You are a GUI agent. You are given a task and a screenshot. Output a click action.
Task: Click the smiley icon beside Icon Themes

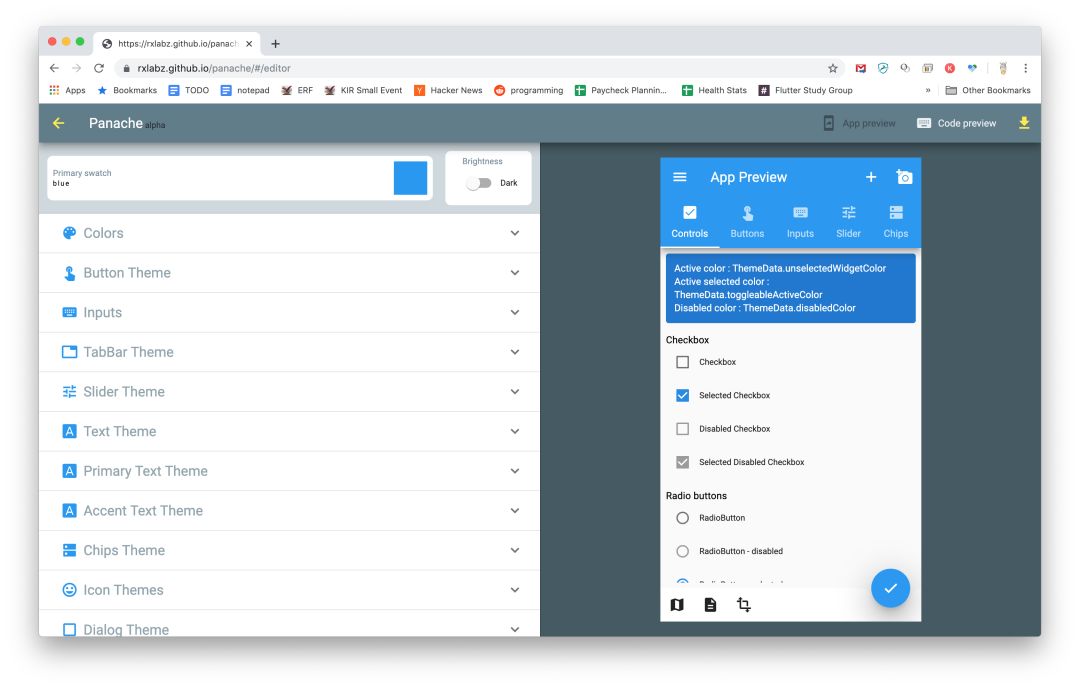(x=70, y=590)
